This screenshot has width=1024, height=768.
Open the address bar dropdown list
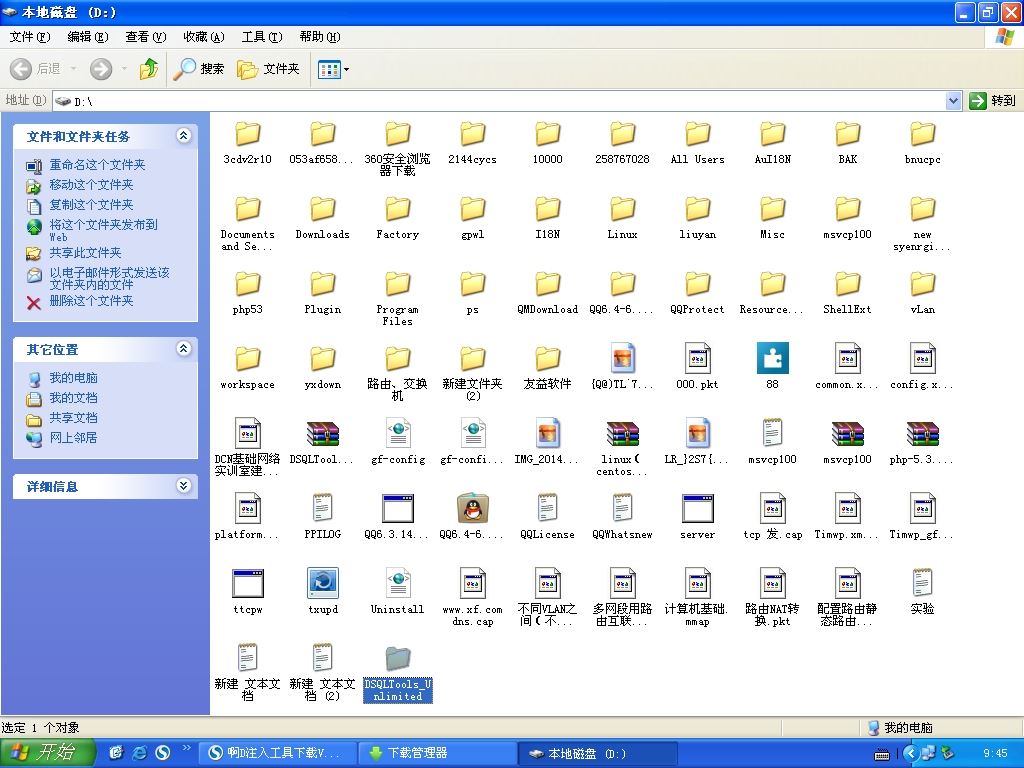(x=953, y=101)
